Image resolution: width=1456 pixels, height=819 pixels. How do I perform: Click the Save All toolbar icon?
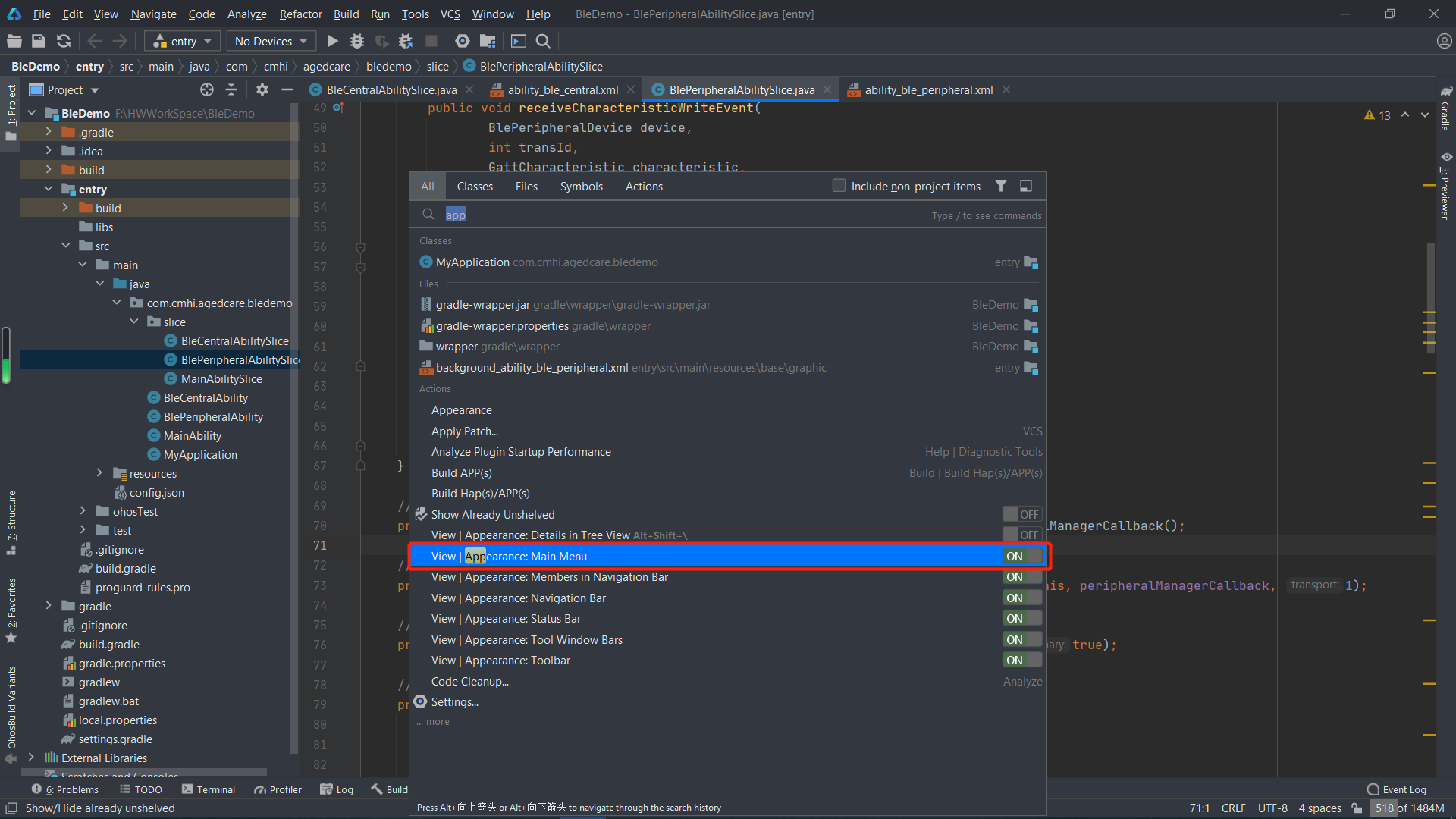coord(39,41)
